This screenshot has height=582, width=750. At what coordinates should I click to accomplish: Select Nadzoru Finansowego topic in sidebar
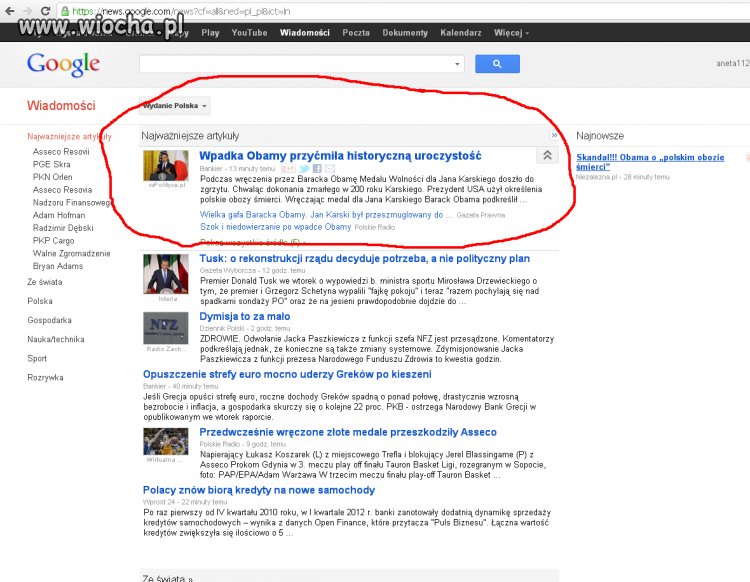pyautogui.click(x=72, y=202)
